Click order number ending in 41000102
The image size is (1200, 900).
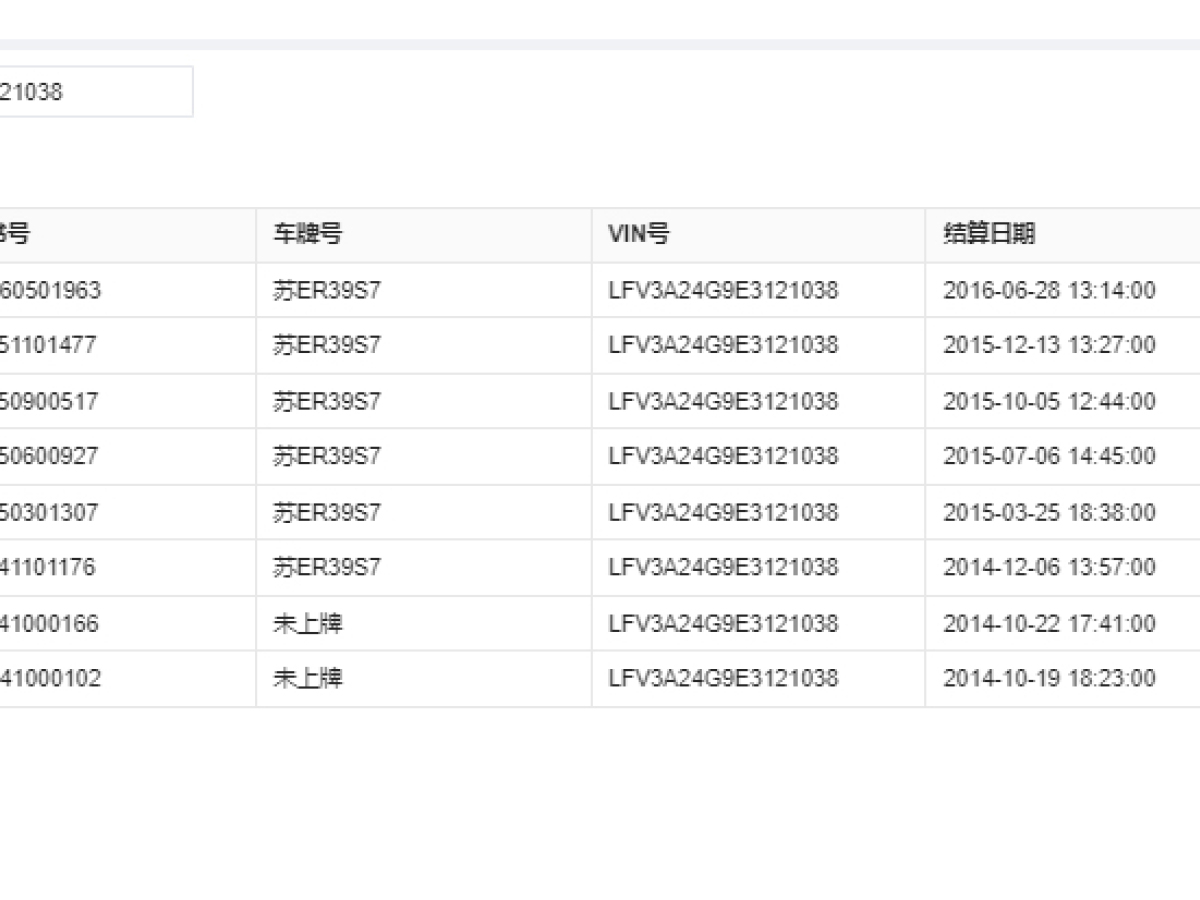50,678
